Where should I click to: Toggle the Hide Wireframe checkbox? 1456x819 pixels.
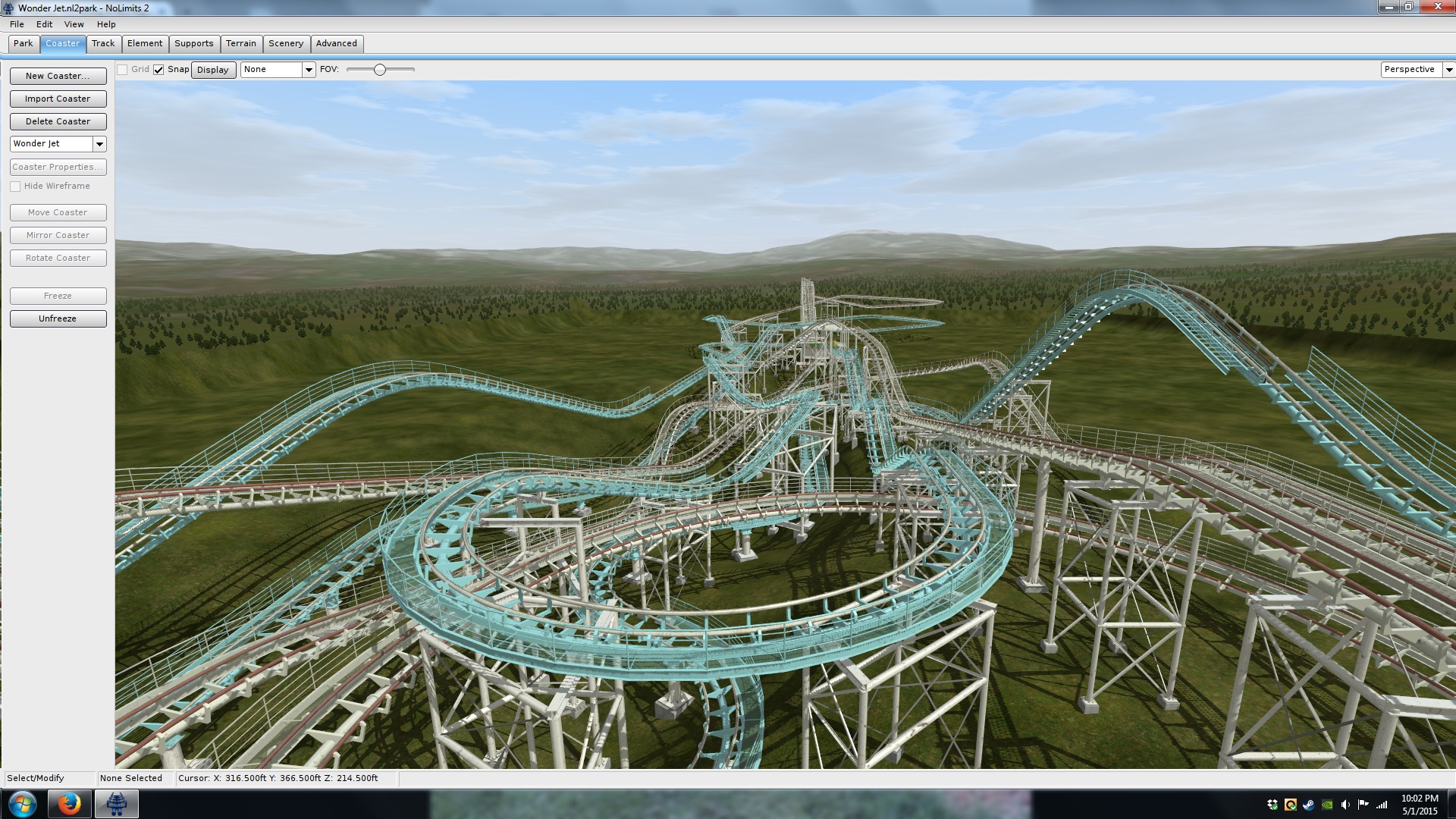pyautogui.click(x=15, y=187)
